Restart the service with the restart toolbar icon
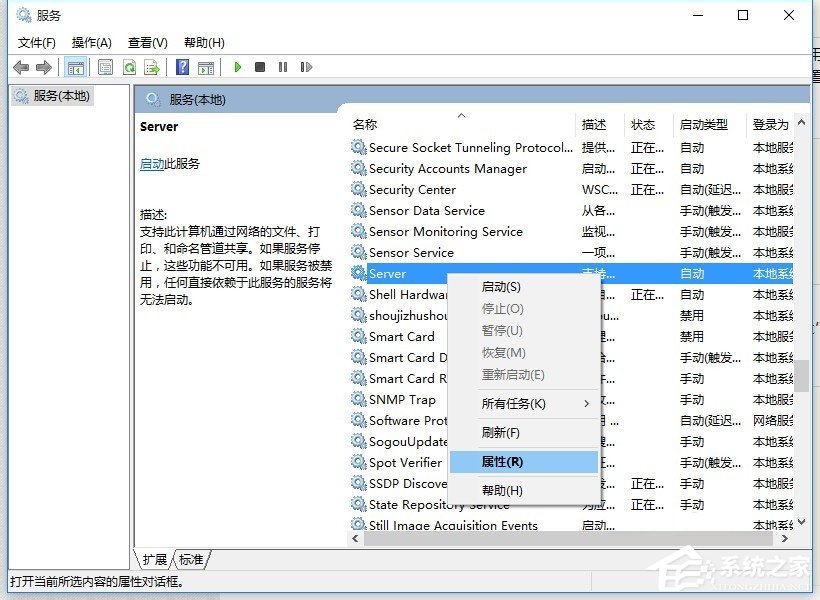The width and height of the screenshot is (820, 600). 306,67
